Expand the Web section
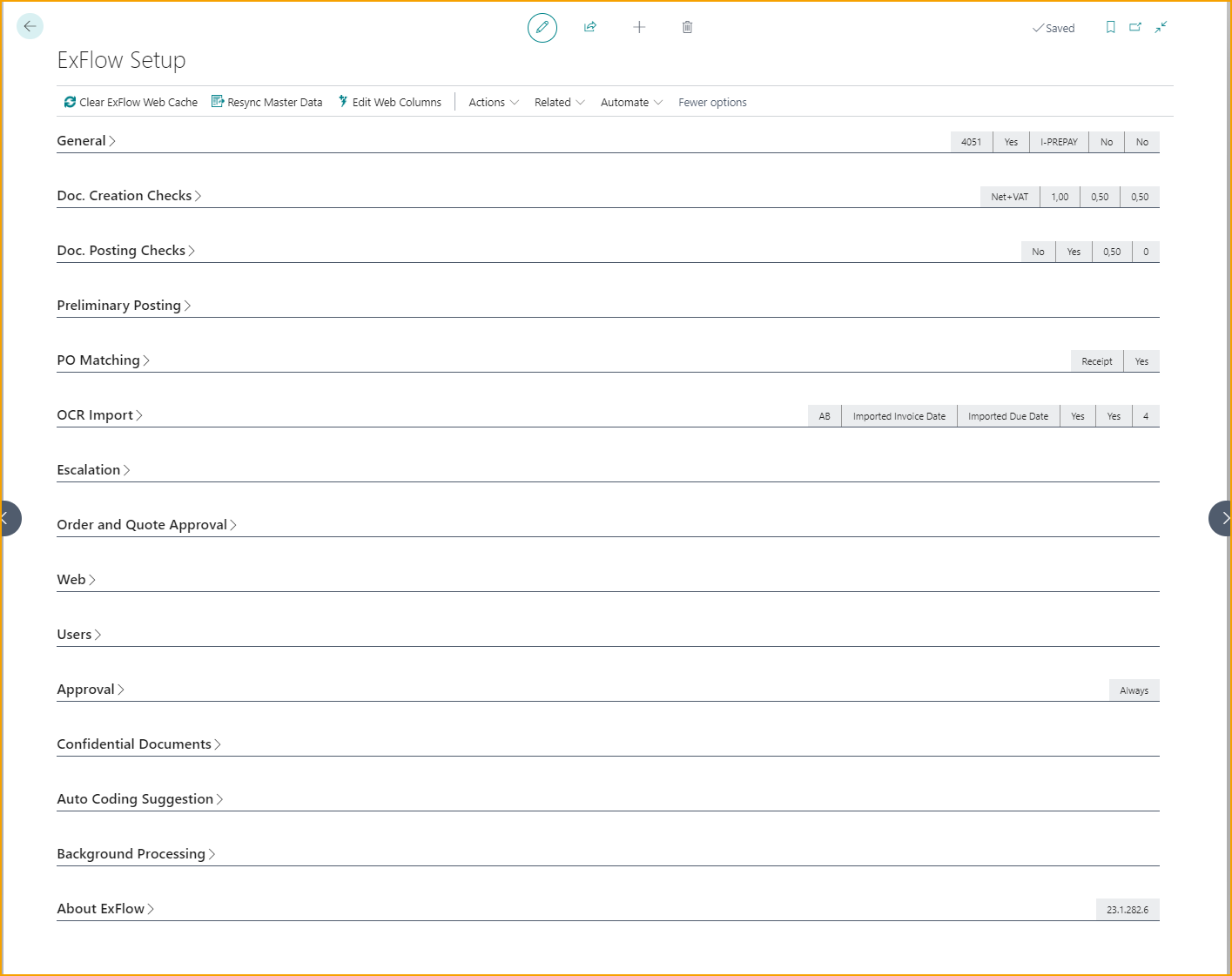The width and height of the screenshot is (1232, 976). pos(77,579)
